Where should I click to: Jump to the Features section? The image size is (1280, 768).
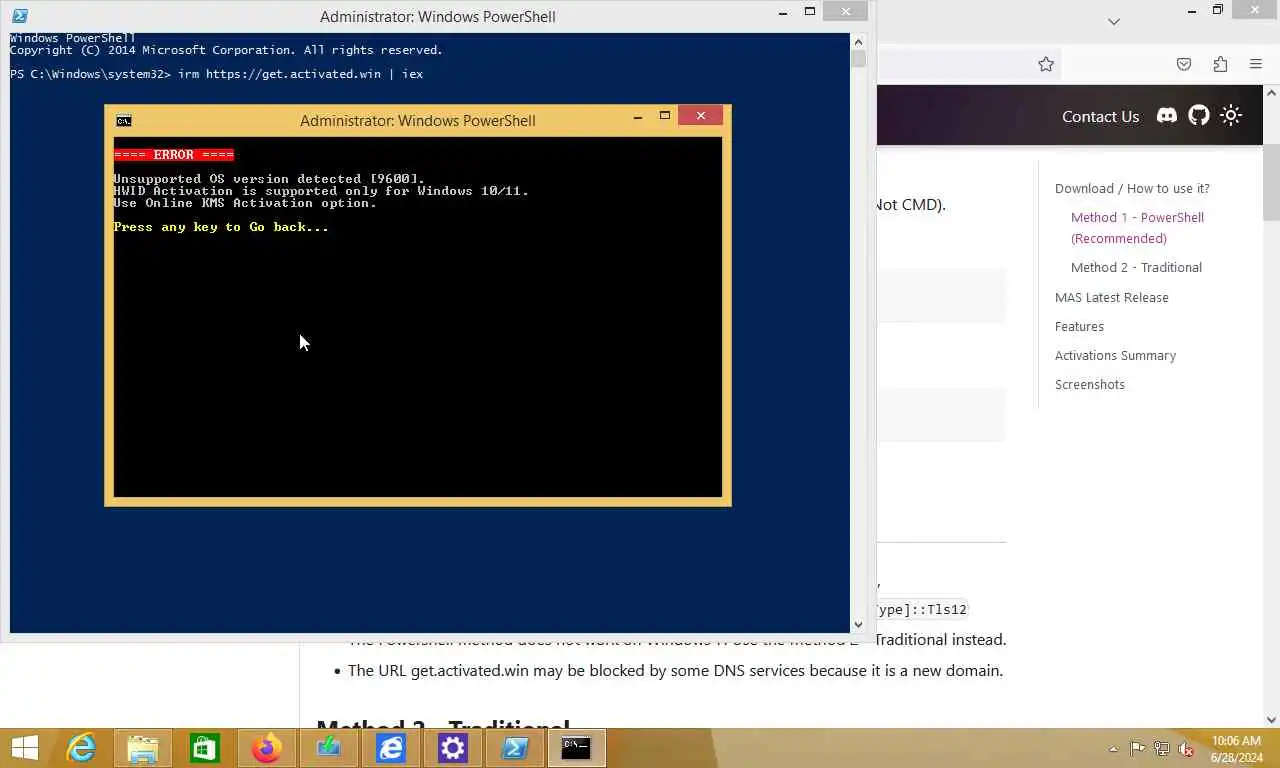click(1079, 326)
